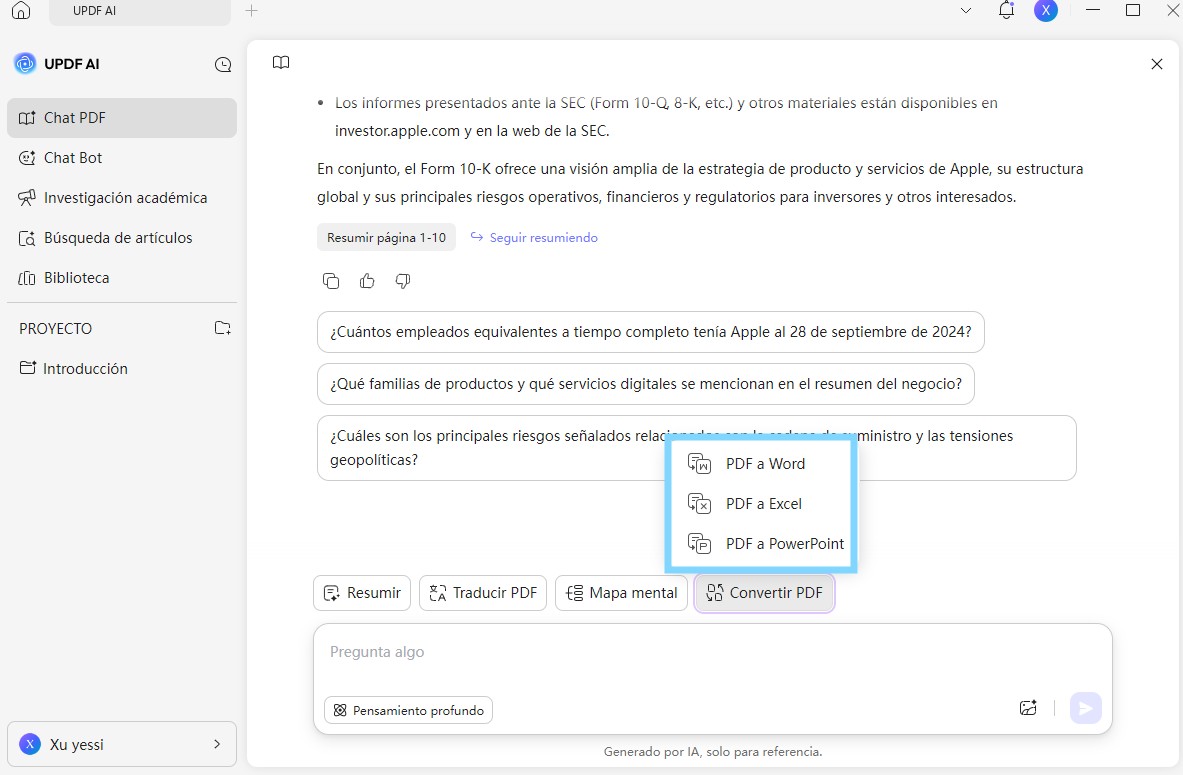
Task: Copy the AI summary response
Action: [x=331, y=281]
